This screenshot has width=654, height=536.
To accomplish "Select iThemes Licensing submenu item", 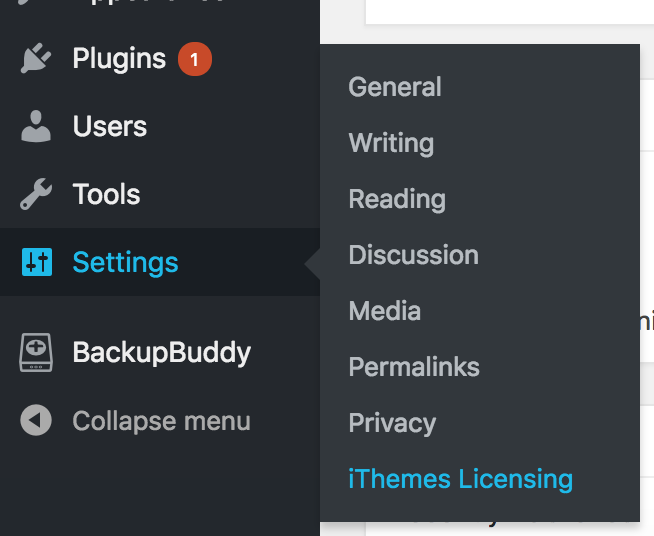I will [460, 479].
